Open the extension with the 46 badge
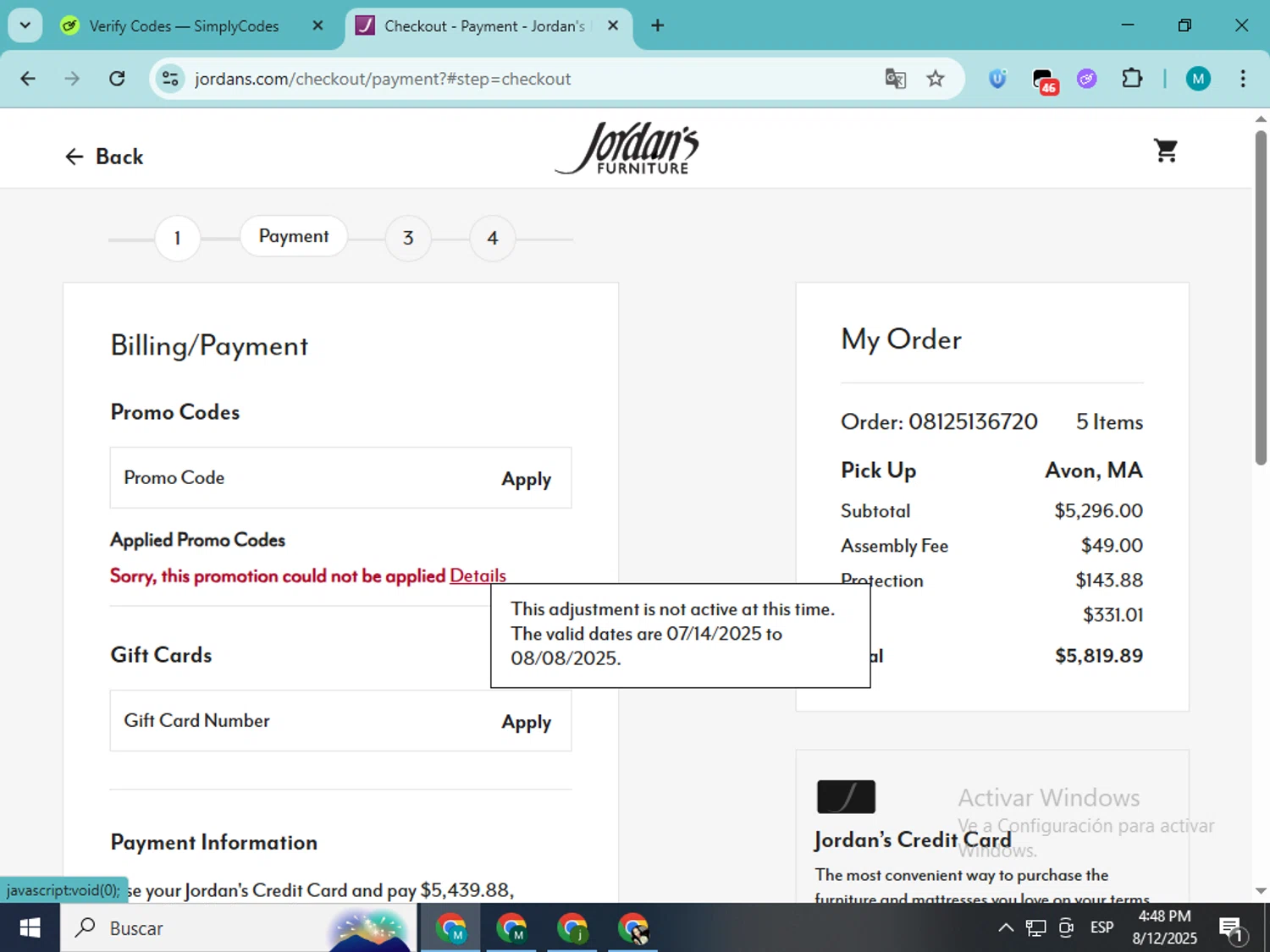Viewport: 1270px width, 952px height. (1044, 80)
